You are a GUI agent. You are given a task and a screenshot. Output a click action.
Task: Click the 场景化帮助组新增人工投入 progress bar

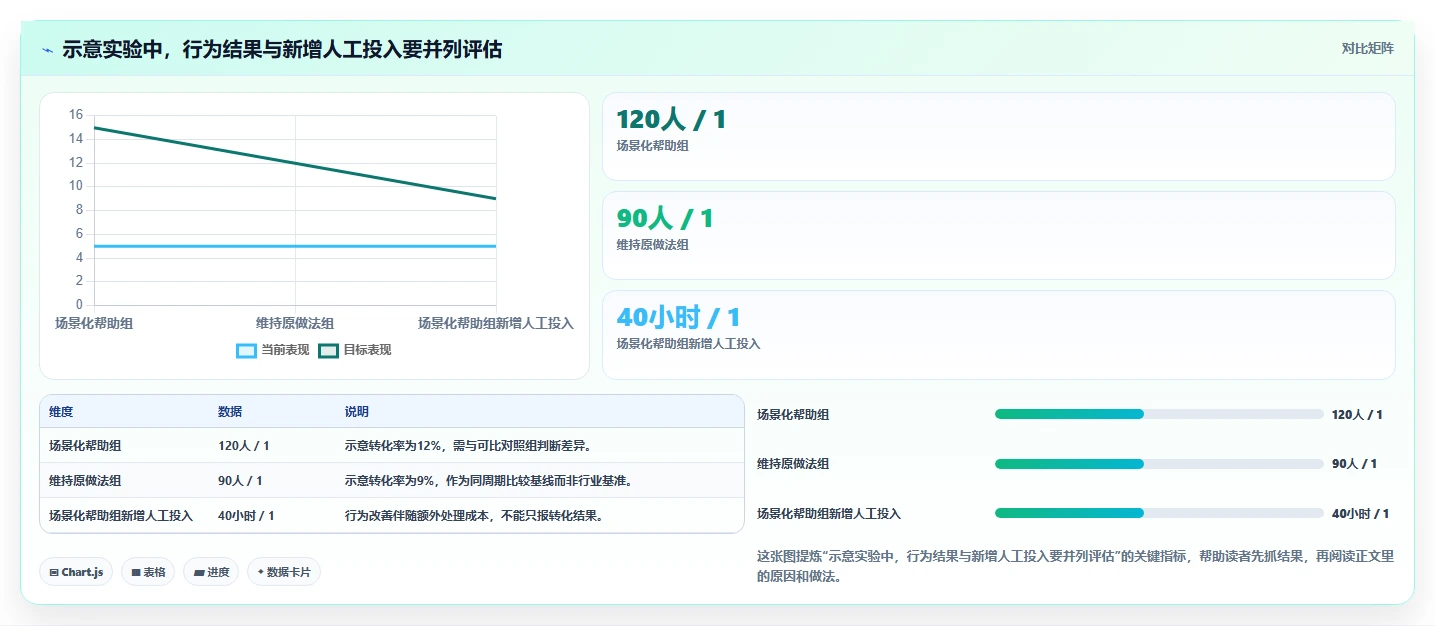click(1159, 513)
